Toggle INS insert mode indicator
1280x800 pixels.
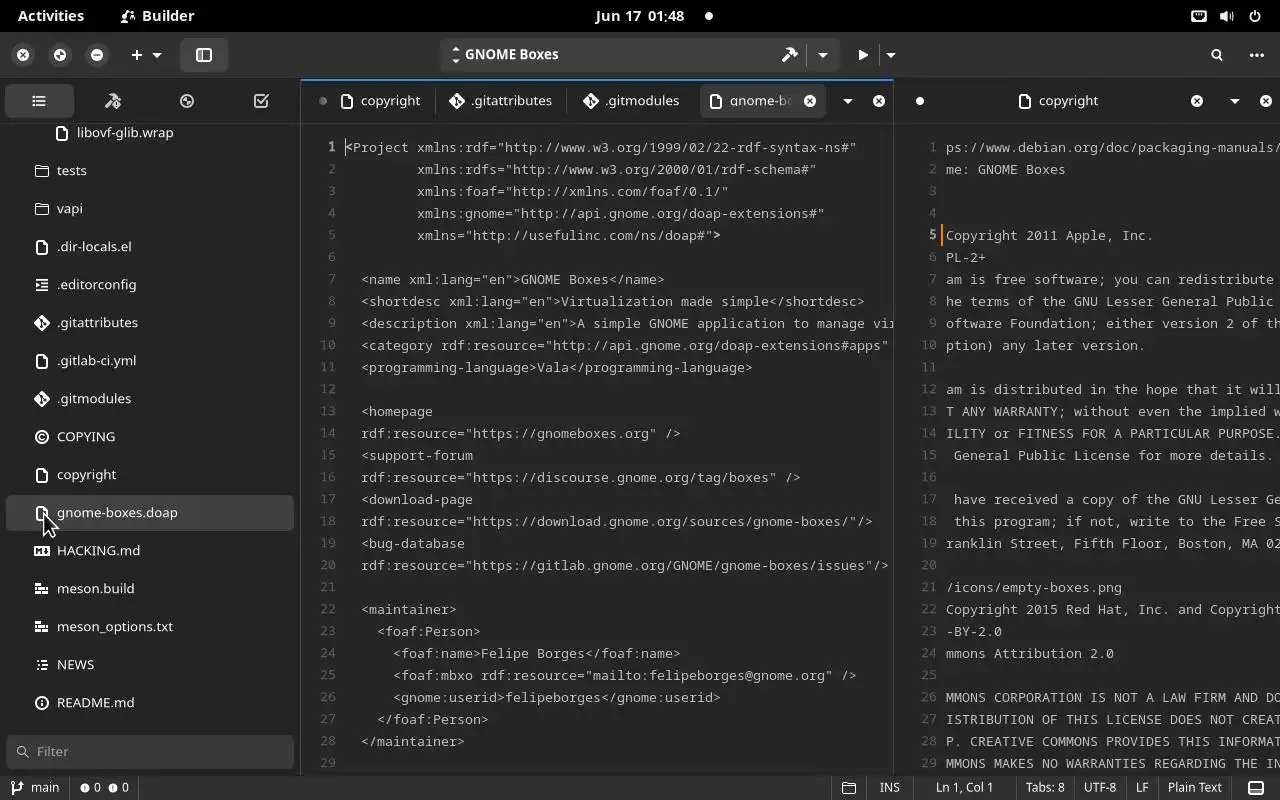[x=889, y=788]
